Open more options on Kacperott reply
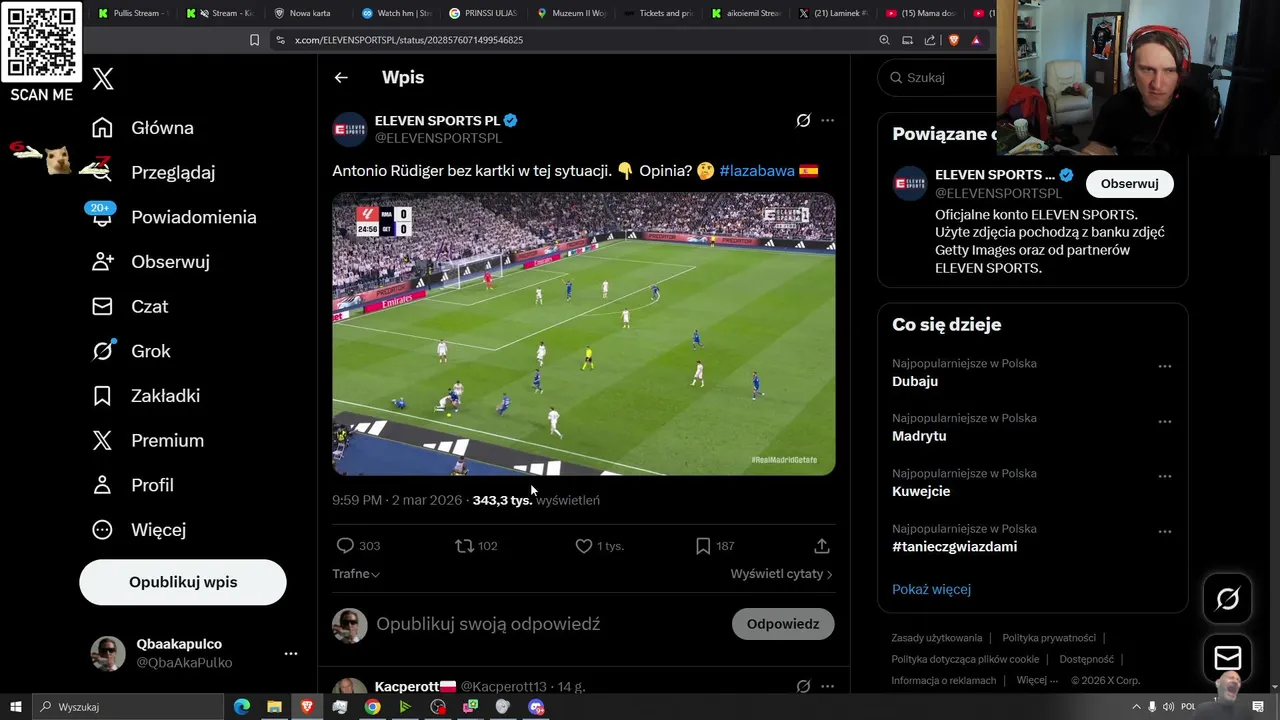This screenshot has width=1280, height=720. 827,687
